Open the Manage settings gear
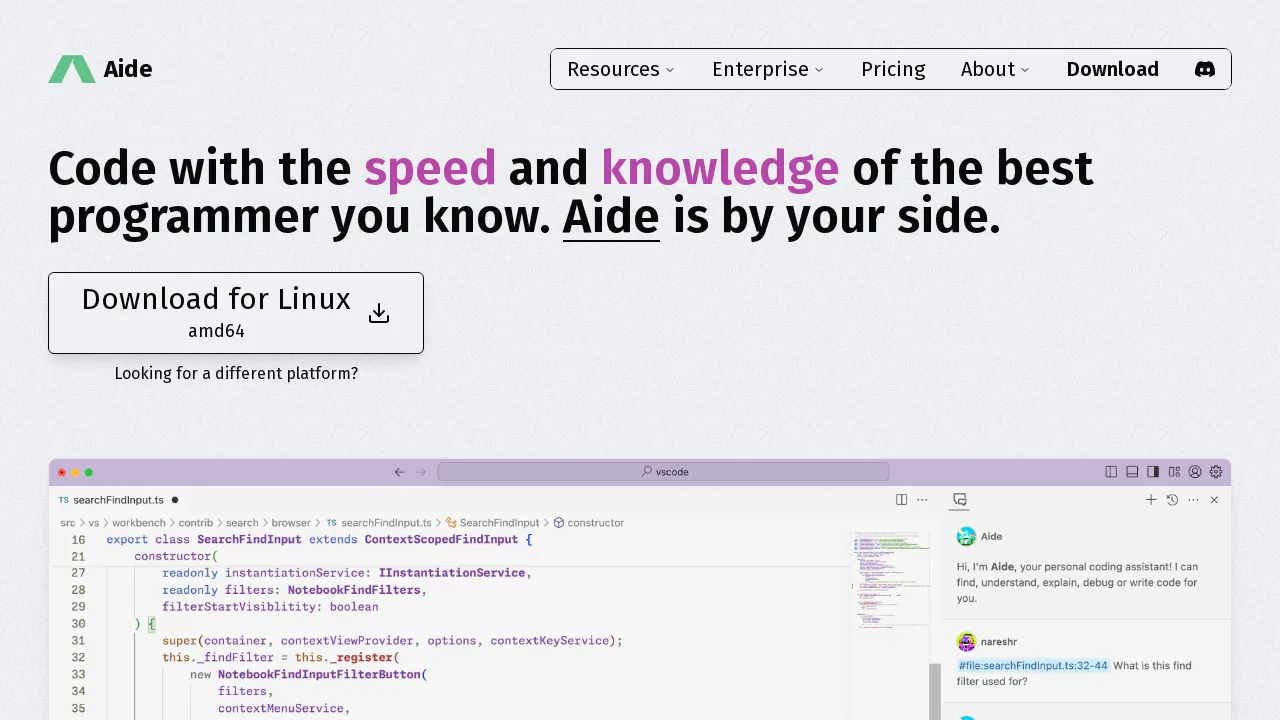Screen dimensions: 1280x720 pos(1216,471)
